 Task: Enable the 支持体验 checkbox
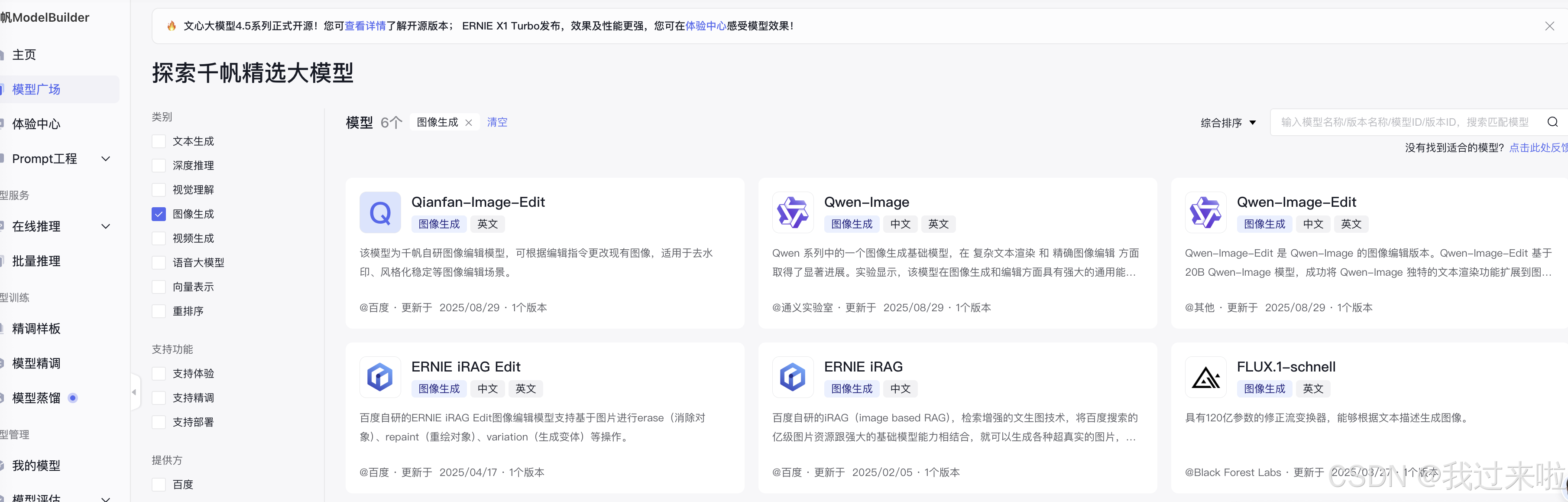coord(159,373)
